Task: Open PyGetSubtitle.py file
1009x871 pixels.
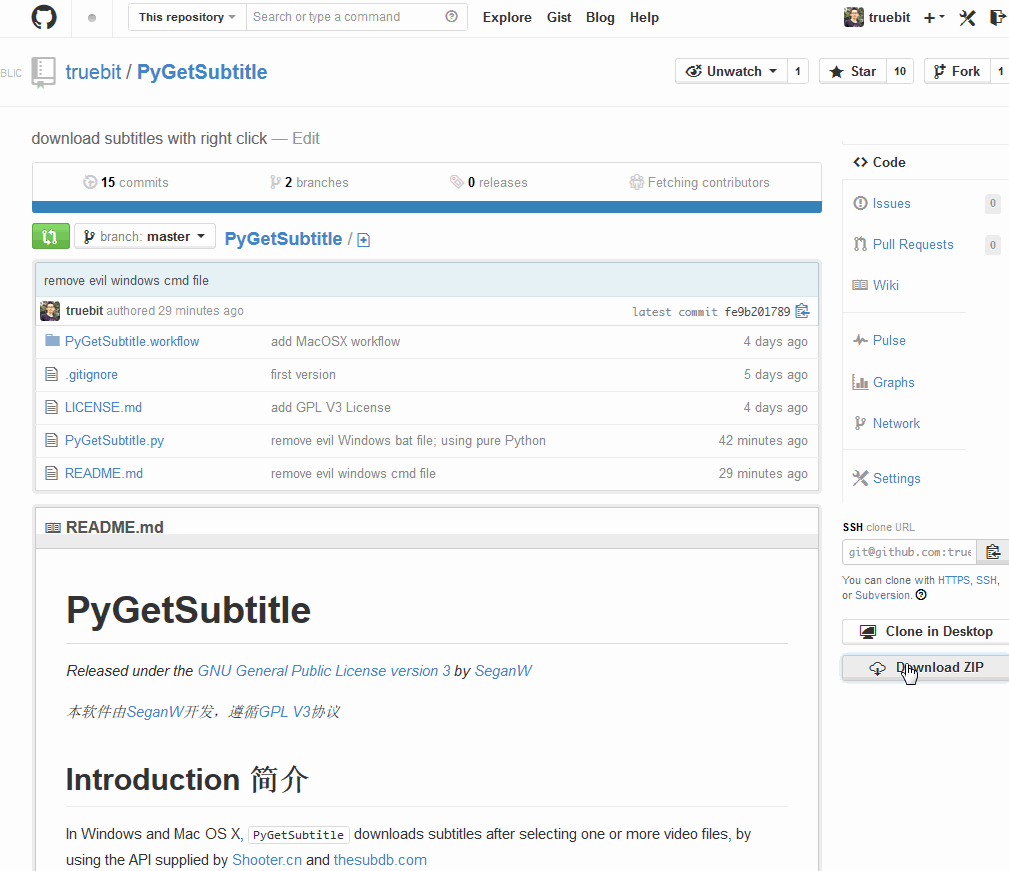Action: click(x=115, y=441)
